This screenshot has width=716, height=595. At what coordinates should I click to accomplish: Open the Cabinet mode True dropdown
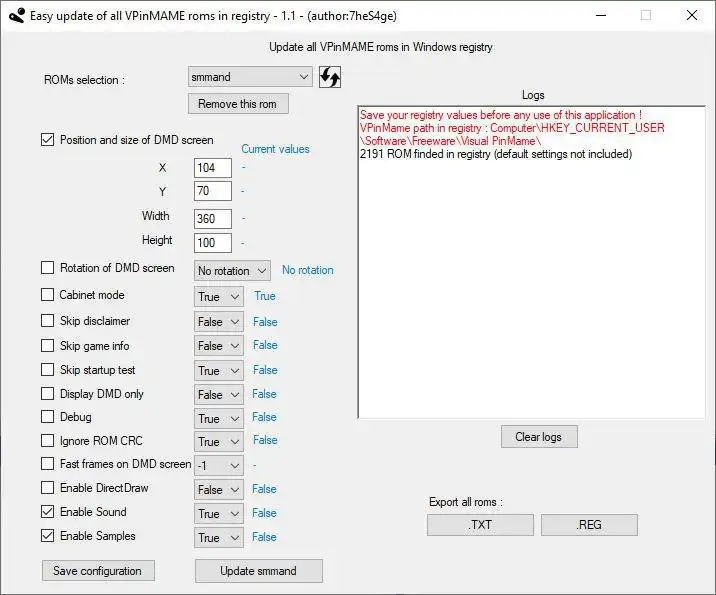click(219, 296)
